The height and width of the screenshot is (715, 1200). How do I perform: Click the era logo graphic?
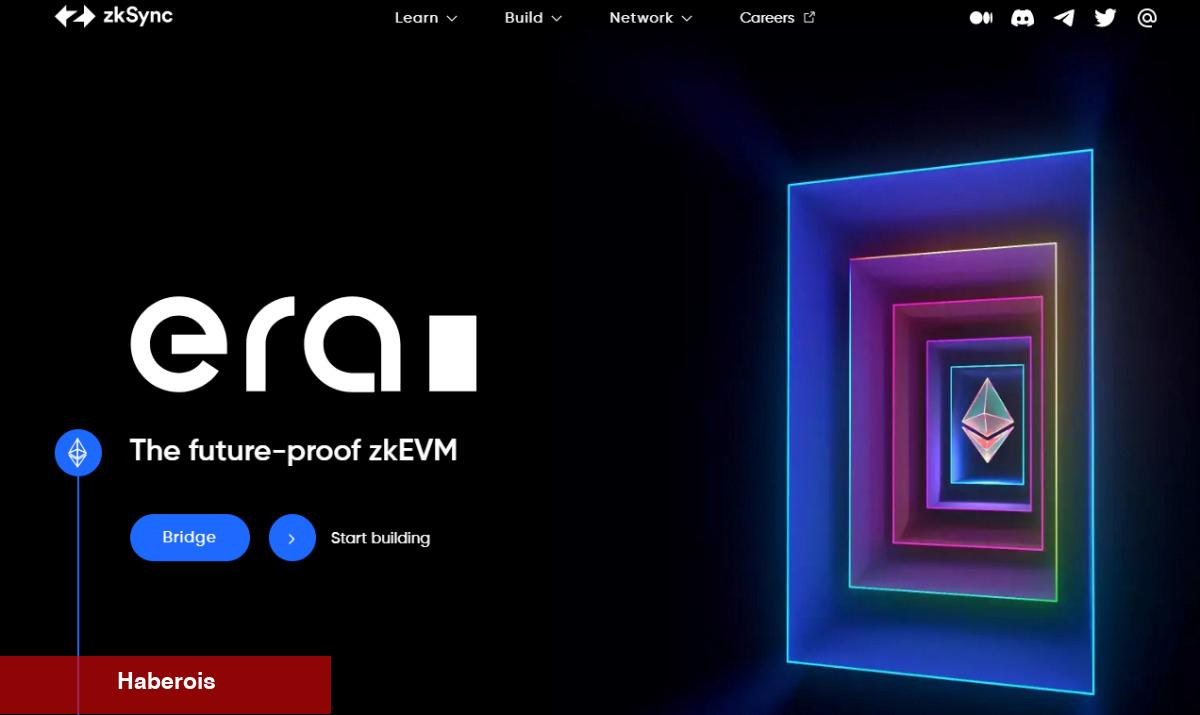pyautogui.click(x=303, y=343)
